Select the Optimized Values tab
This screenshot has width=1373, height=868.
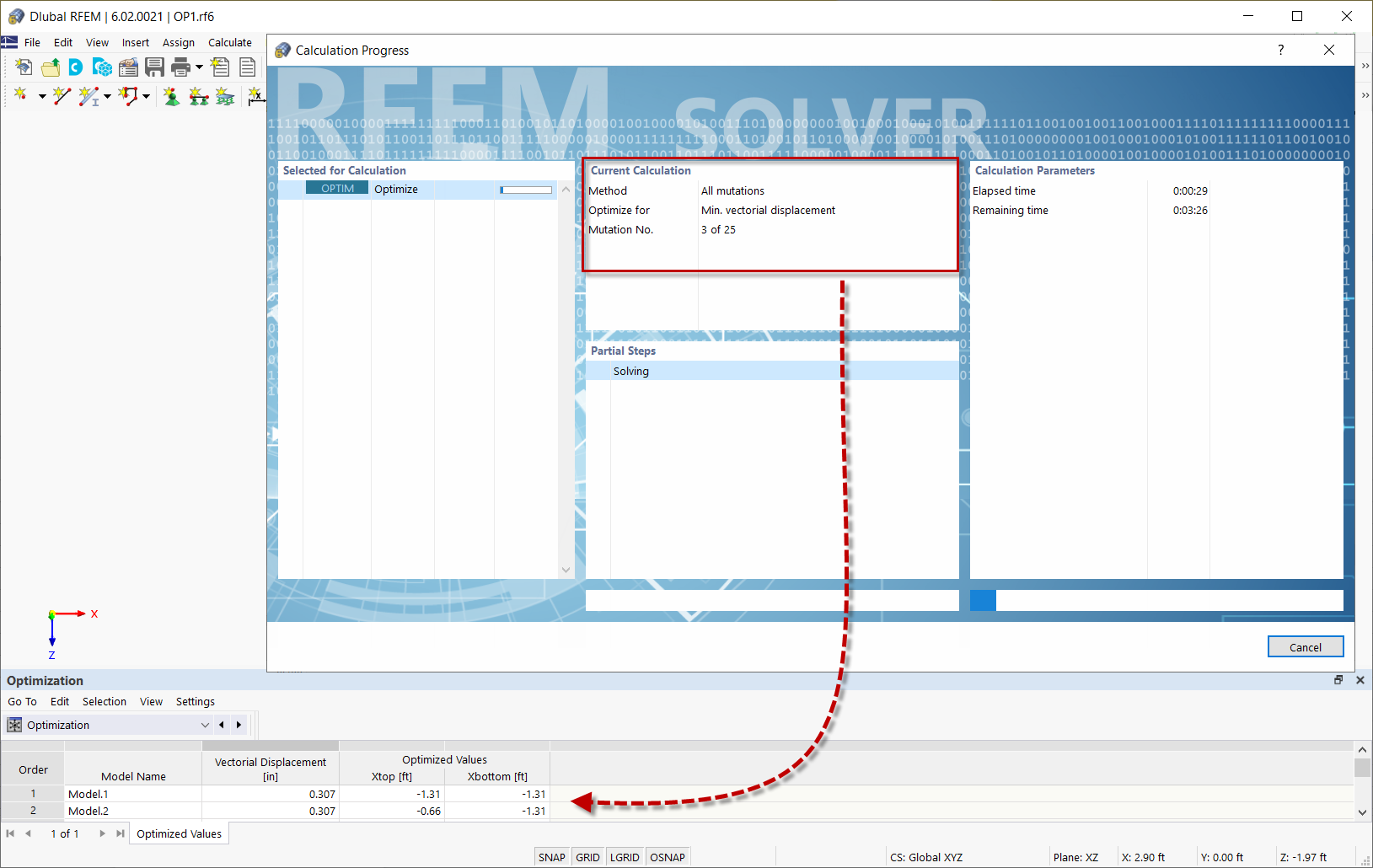(179, 833)
